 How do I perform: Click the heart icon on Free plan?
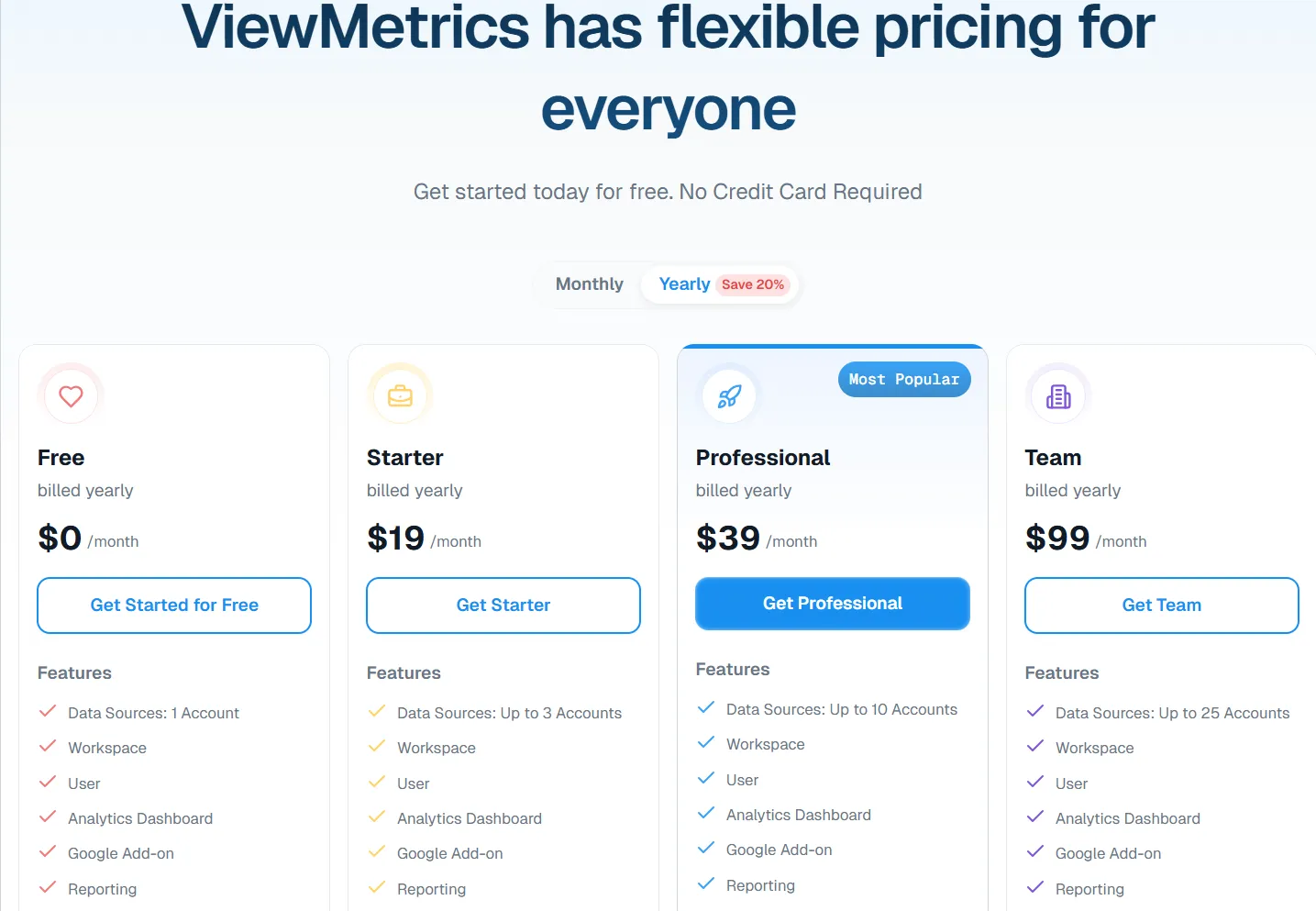coord(71,396)
